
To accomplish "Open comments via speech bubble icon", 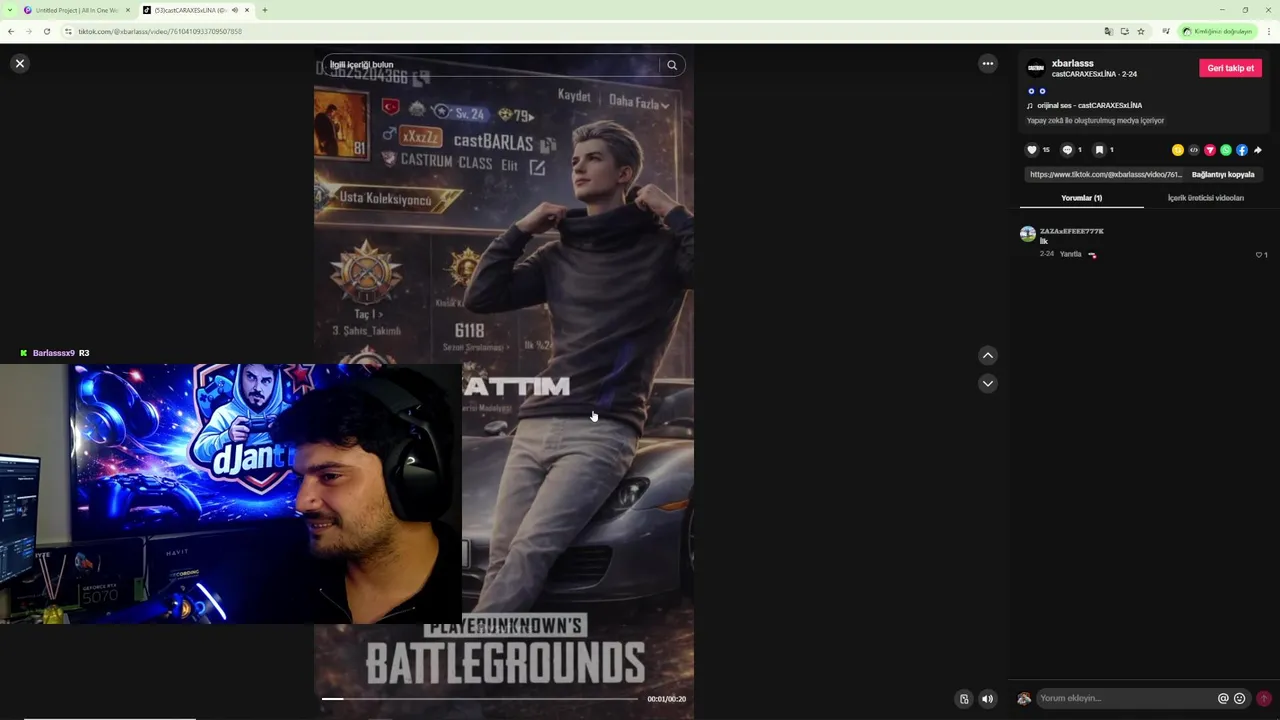I will [x=1067, y=150].
